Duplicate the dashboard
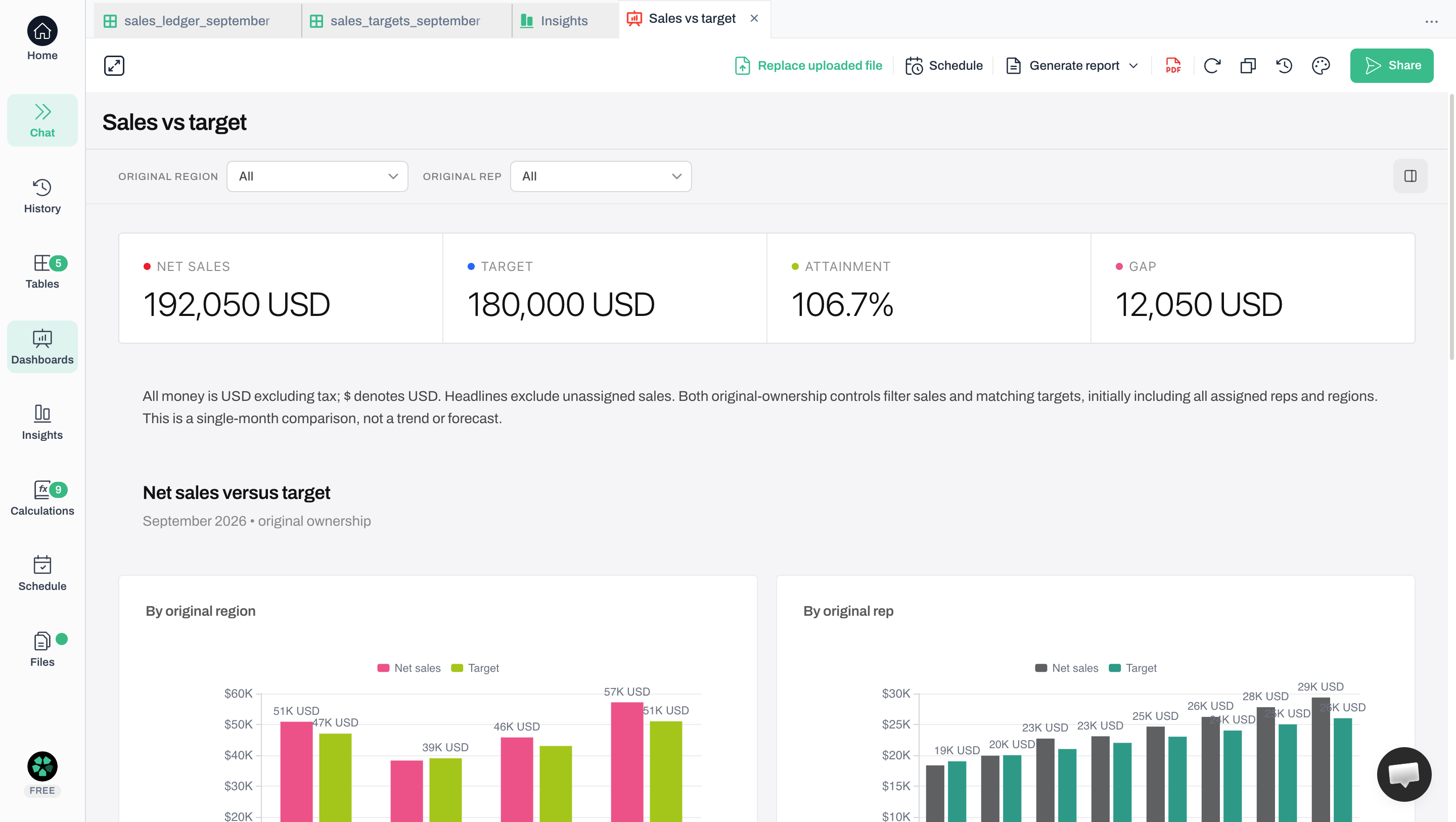Image resolution: width=1456 pixels, height=822 pixels. [x=1248, y=66]
